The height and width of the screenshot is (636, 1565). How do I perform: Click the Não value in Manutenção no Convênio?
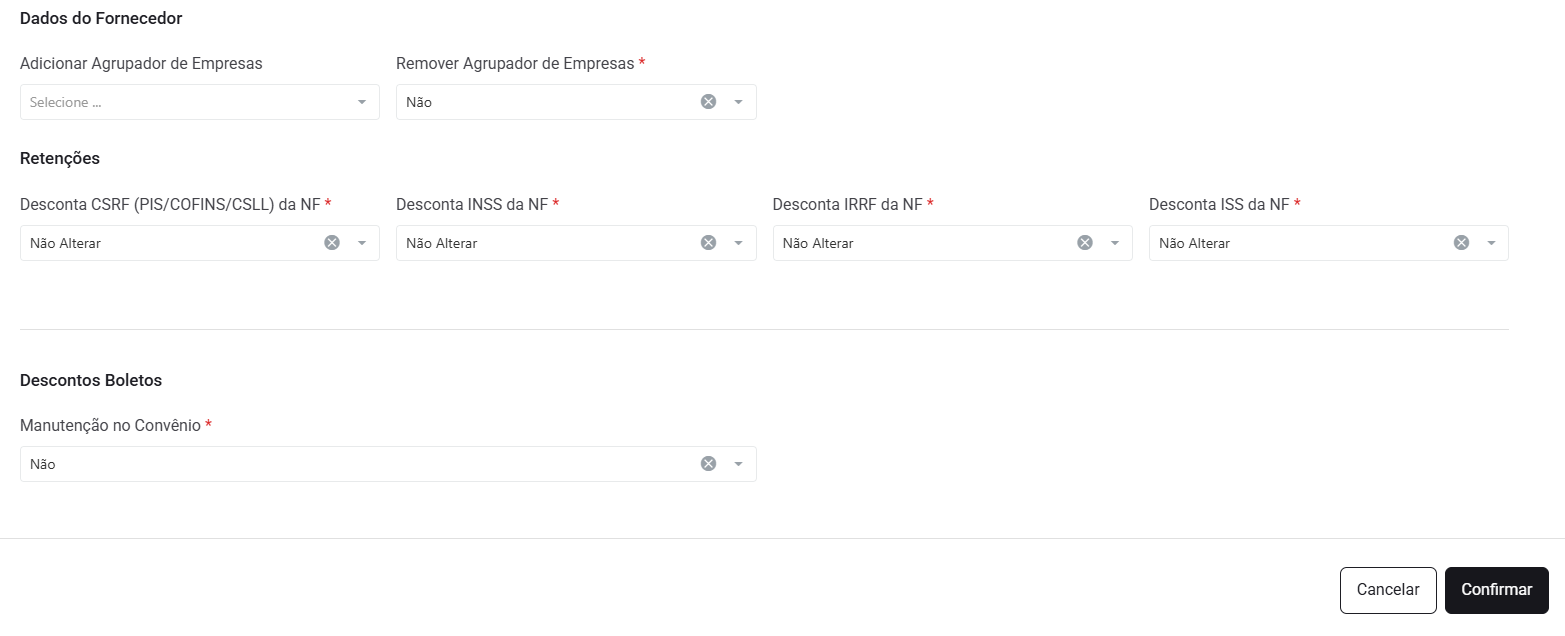(43, 464)
